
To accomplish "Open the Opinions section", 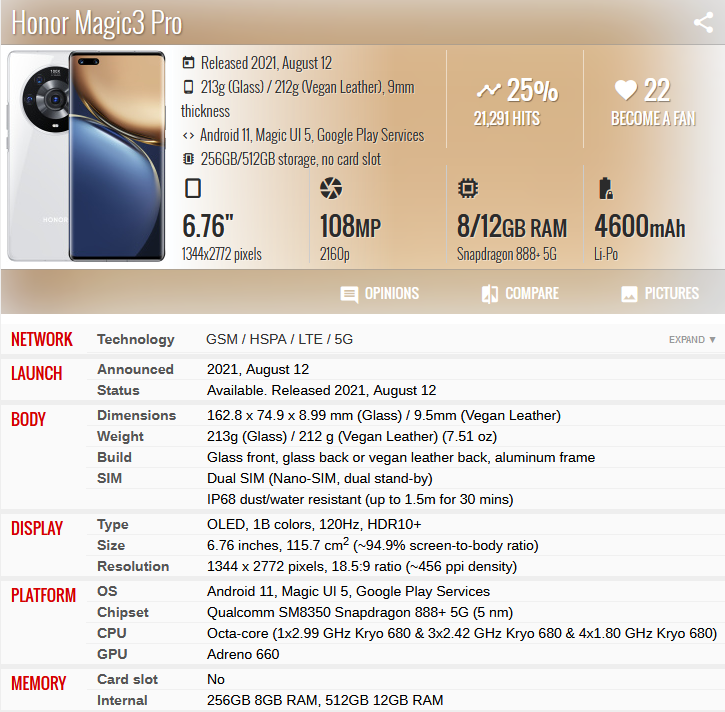I will pyautogui.click(x=379, y=294).
